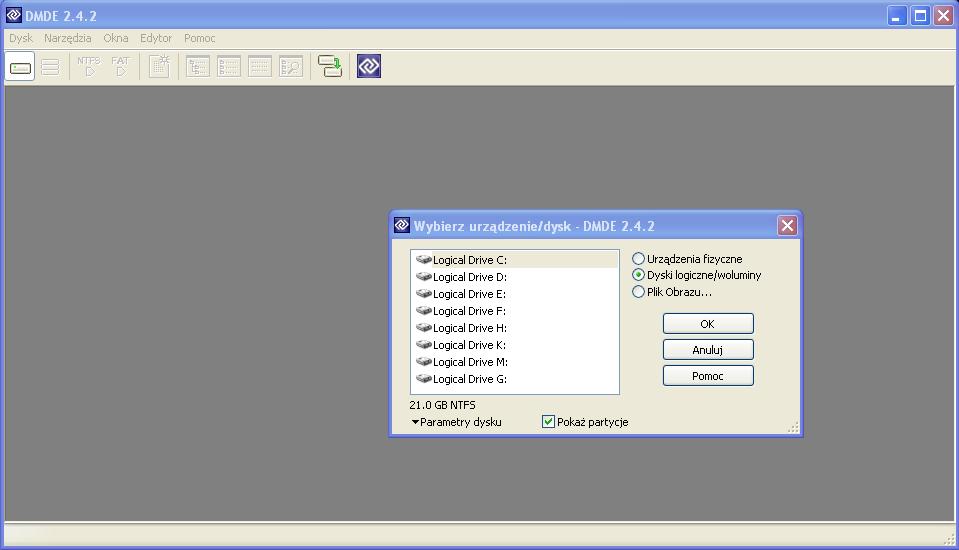Click the file list view toolbar icon
The image size is (959, 550).
[x=229, y=67]
